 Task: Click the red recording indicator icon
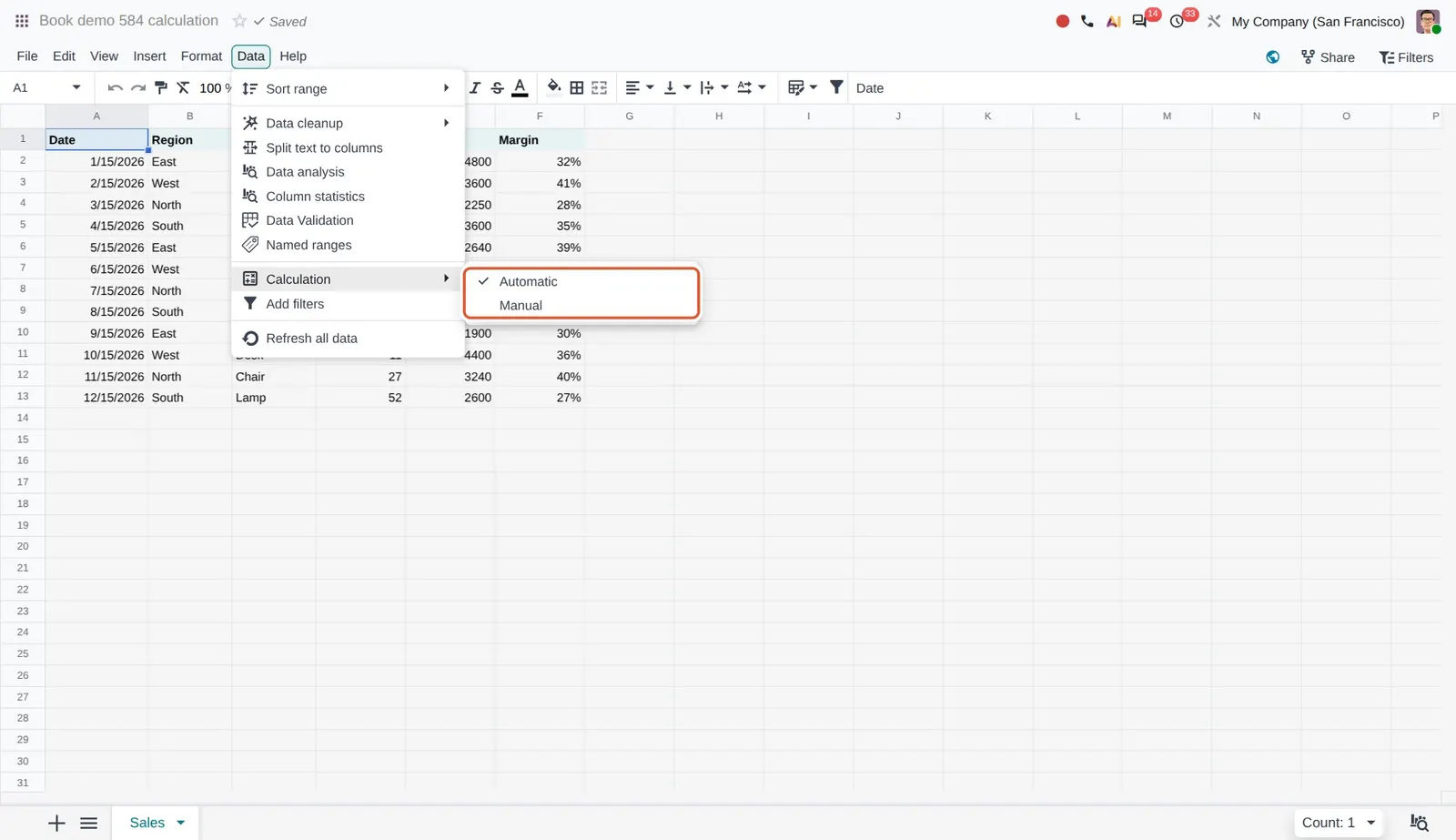(1062, 21)
